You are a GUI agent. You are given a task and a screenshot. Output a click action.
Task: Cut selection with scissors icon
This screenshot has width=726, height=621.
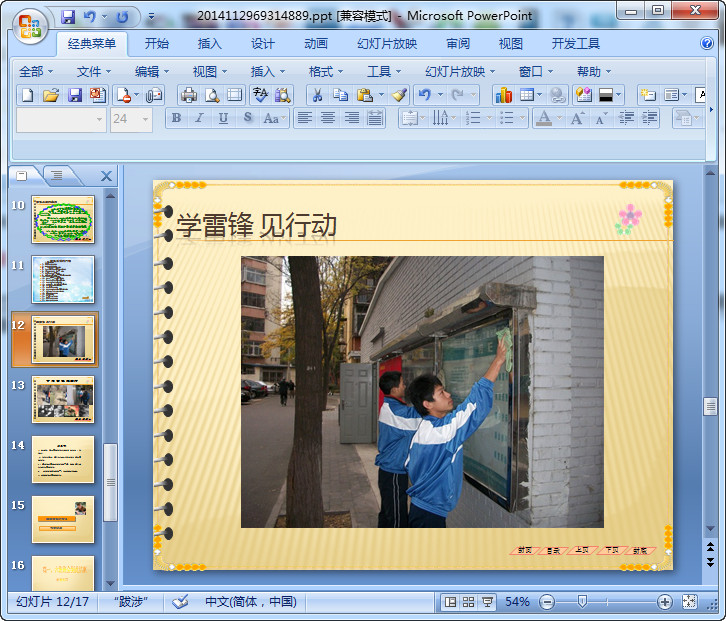317,95
